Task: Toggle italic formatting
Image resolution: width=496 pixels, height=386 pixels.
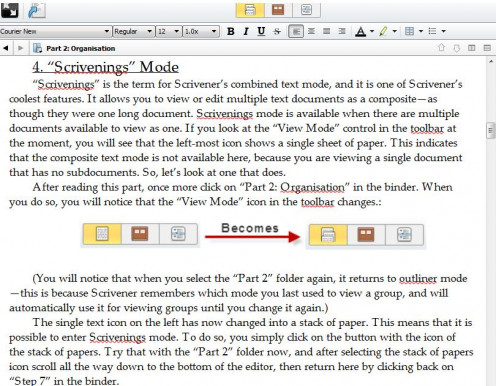Action: (x=246, y=31)
